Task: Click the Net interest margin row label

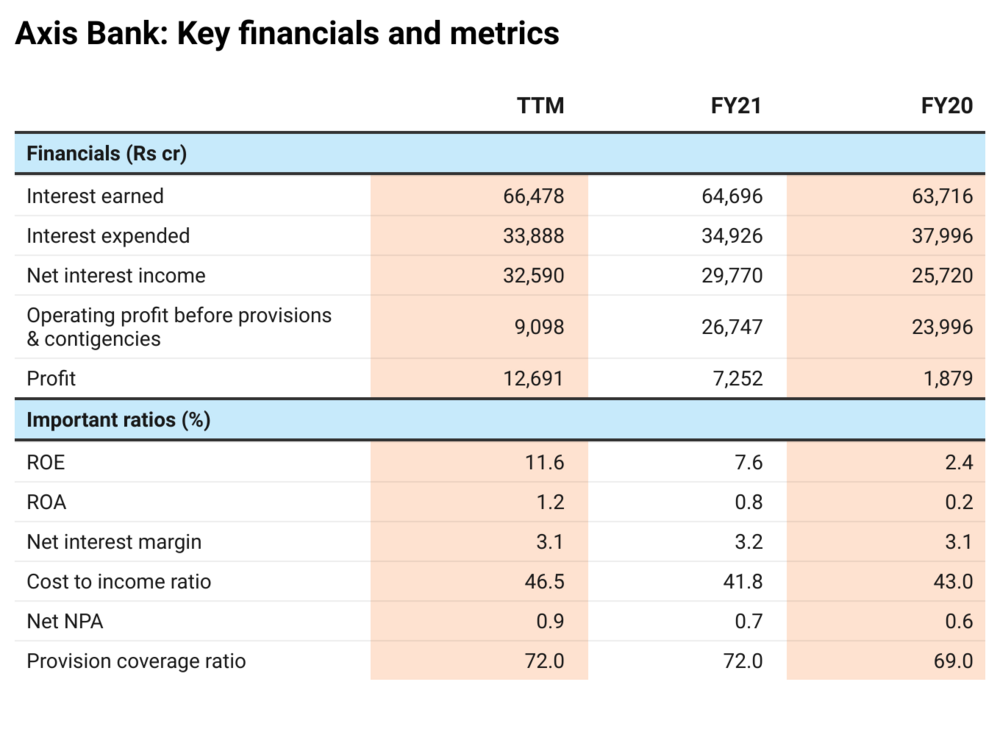Action: [x=114, y=542]
